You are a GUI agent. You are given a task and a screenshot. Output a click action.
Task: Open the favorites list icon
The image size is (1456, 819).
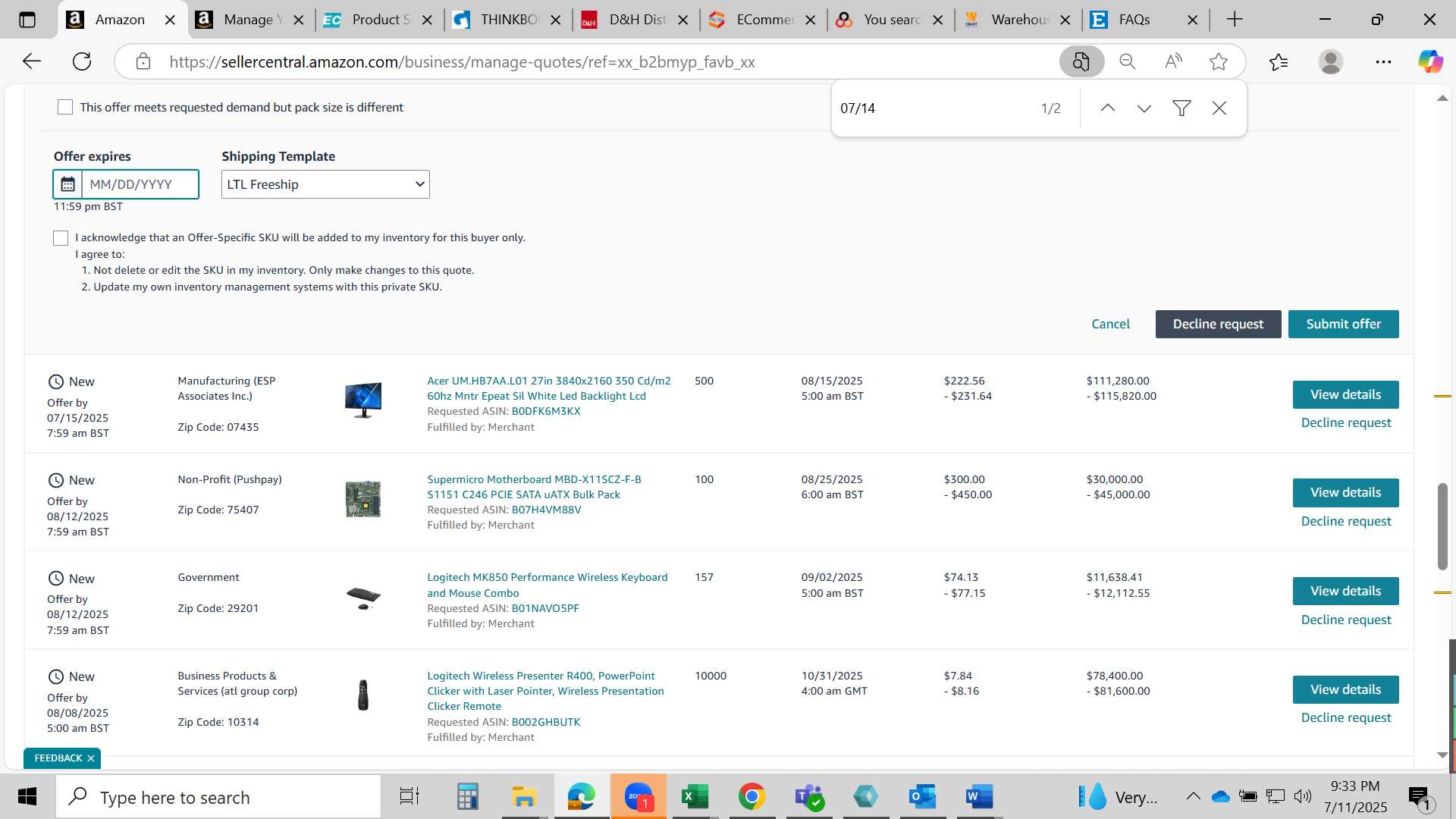click(1279, 61)
